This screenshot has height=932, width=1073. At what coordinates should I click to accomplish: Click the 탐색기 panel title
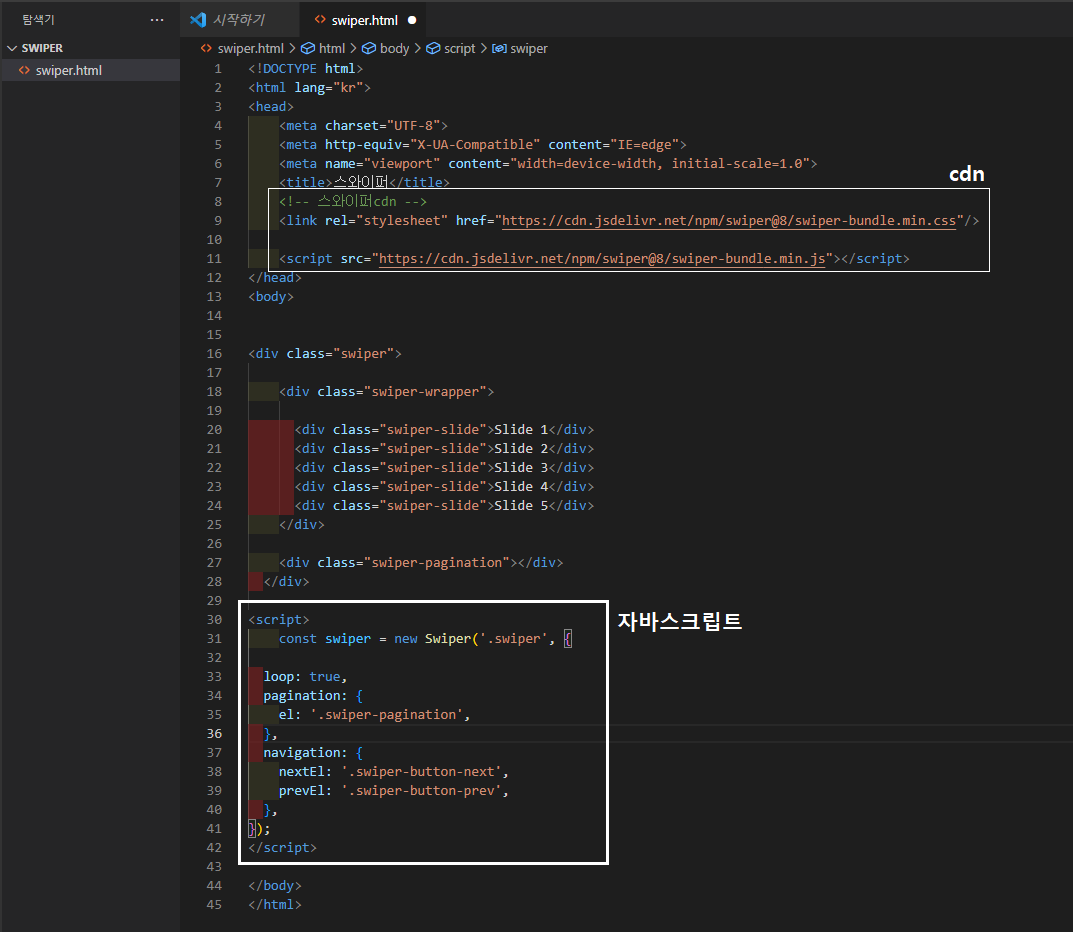pos(41,19)
